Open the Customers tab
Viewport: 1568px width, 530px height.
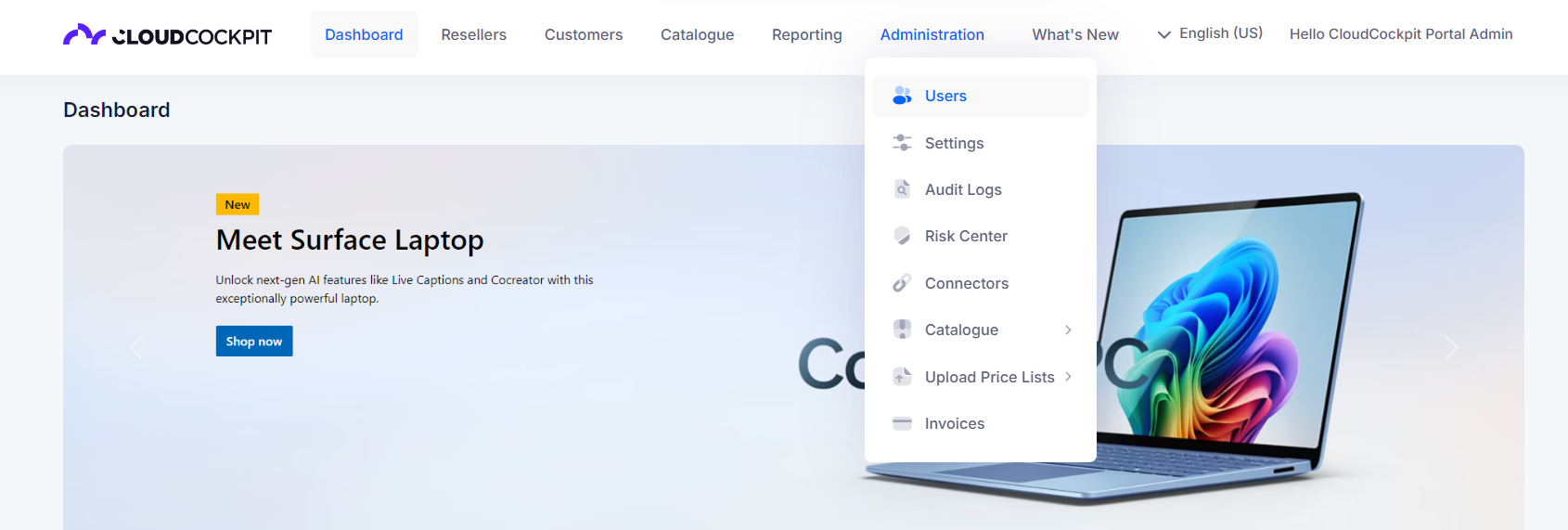(x=584, y=34)
